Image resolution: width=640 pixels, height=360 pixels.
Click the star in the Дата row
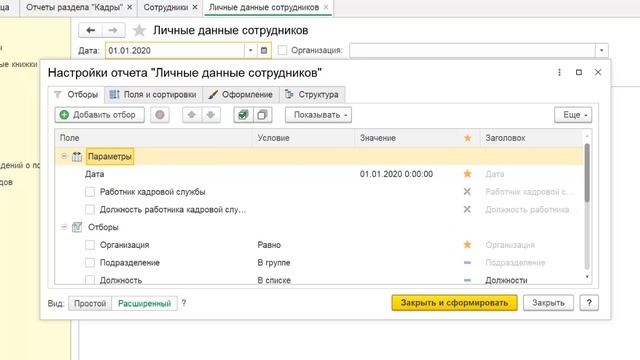tap(467, 174)
